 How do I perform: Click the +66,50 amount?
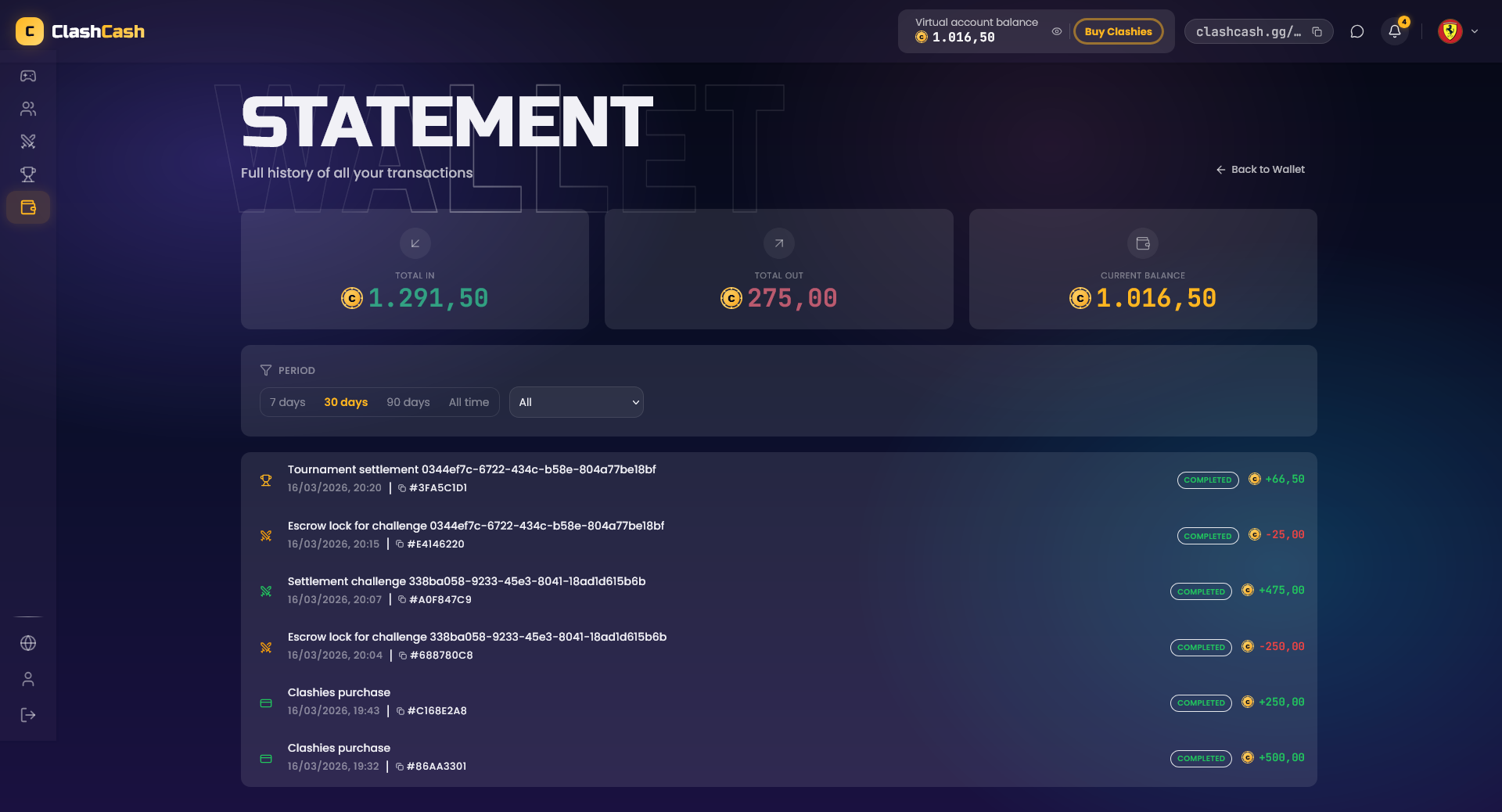coord(1285,480)
